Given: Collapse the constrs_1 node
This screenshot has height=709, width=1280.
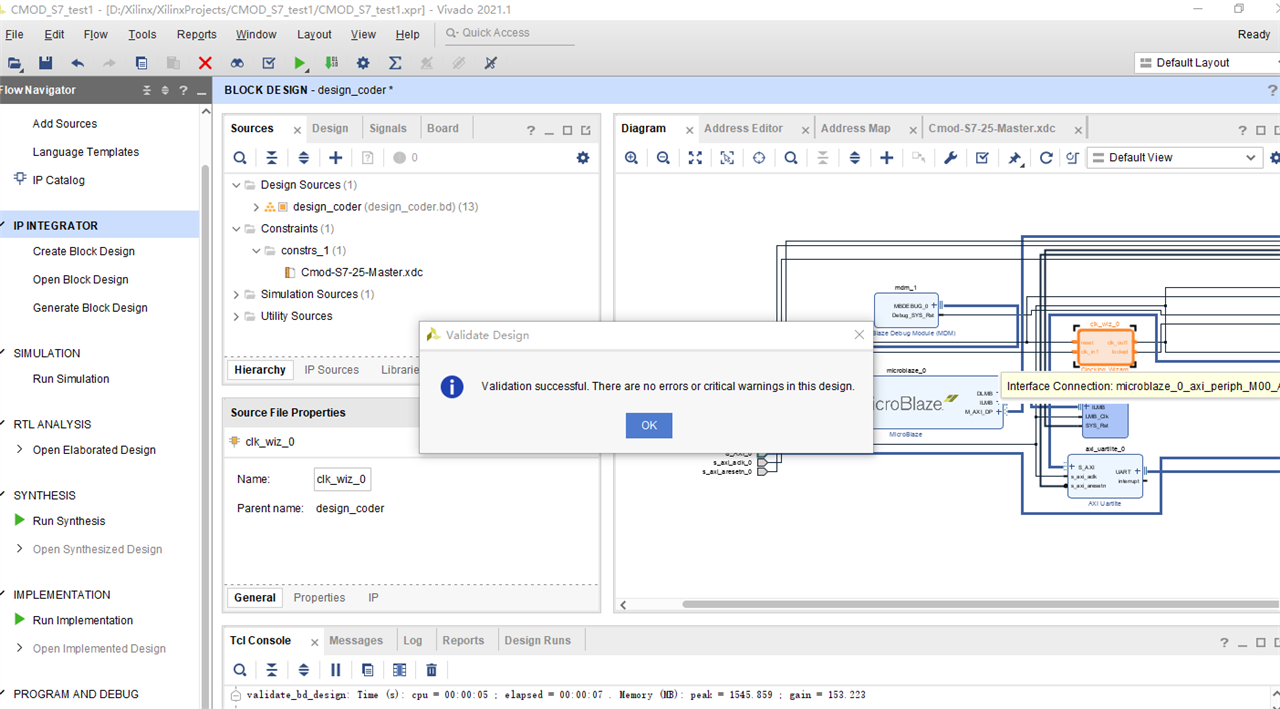Looking at the screenshot, I should tap(257, 251).
